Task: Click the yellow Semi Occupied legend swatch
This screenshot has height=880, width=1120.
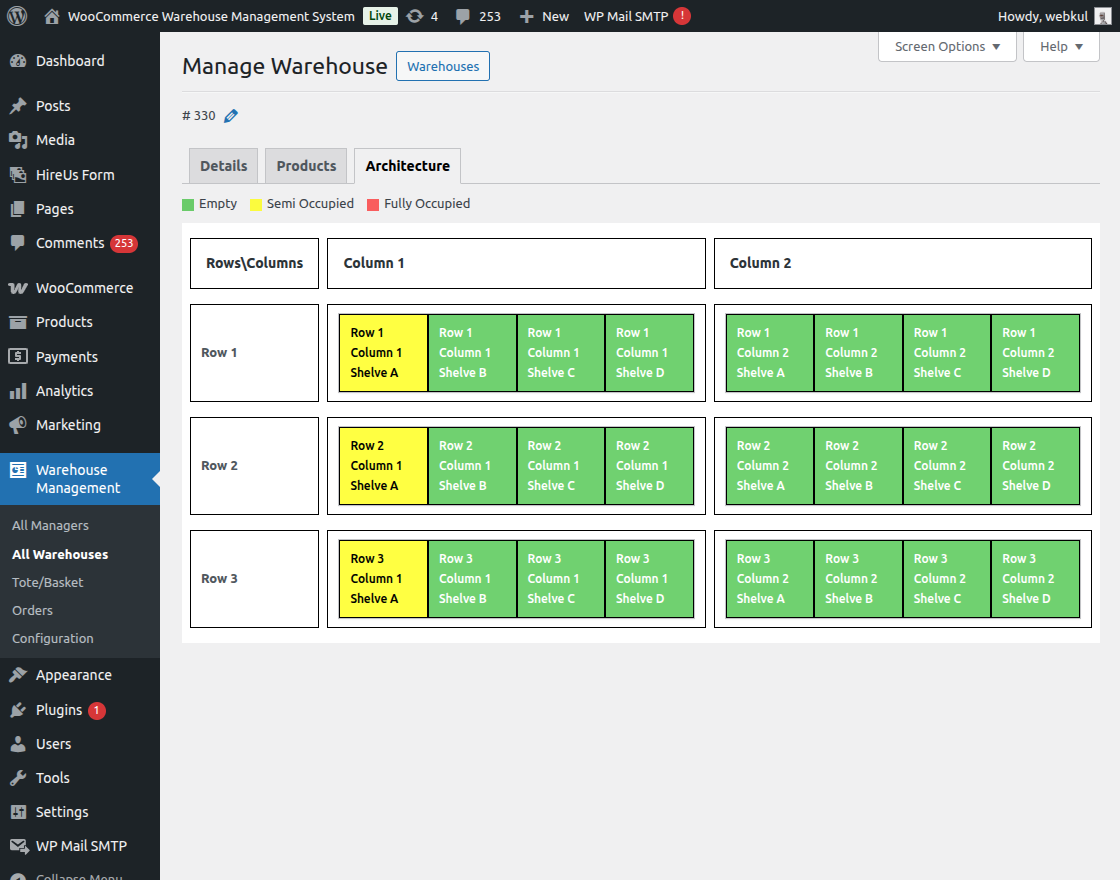Action: [x=256, y=205]
